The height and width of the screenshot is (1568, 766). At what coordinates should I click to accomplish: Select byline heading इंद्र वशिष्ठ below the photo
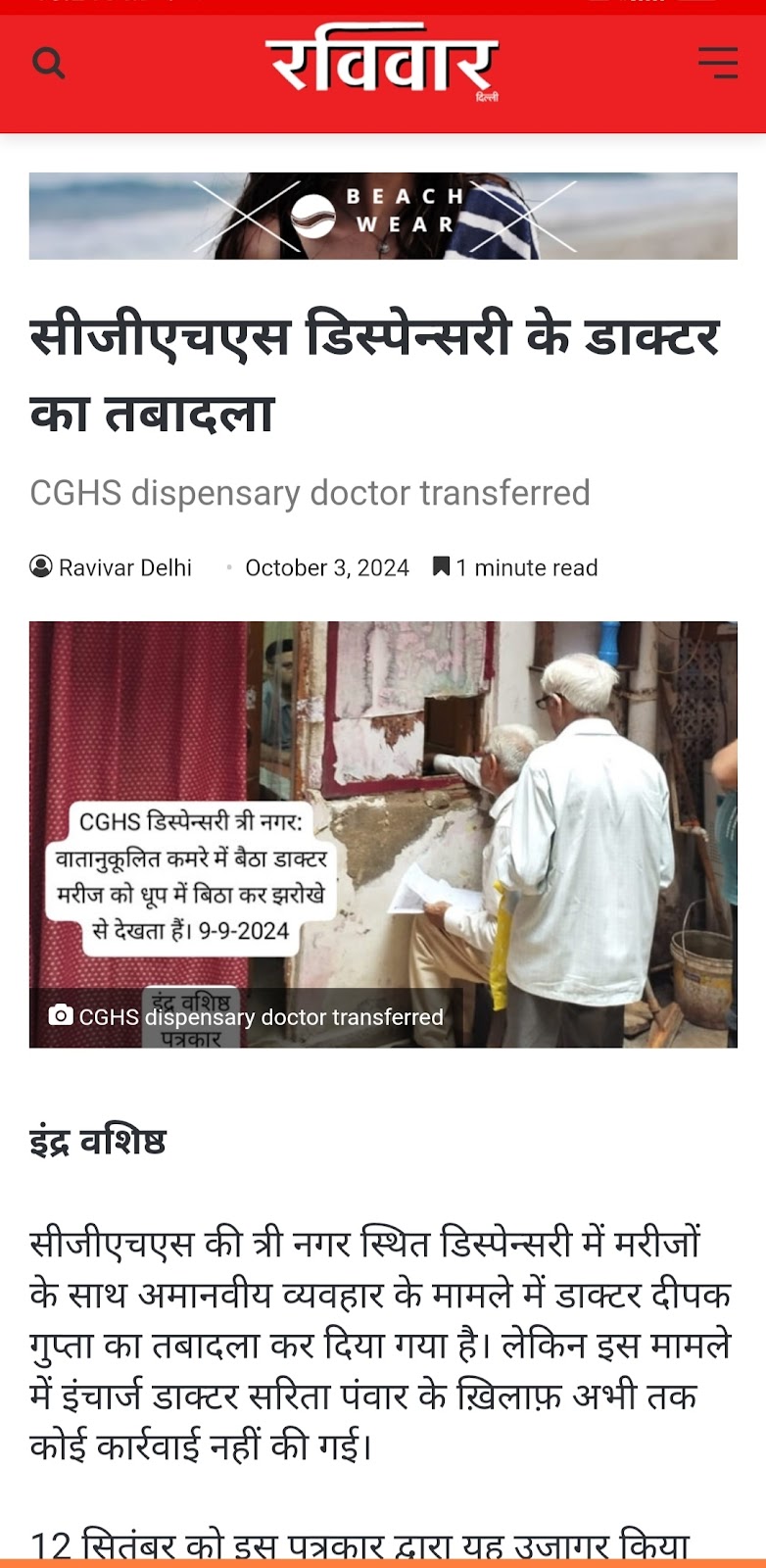pos(98,1142)
